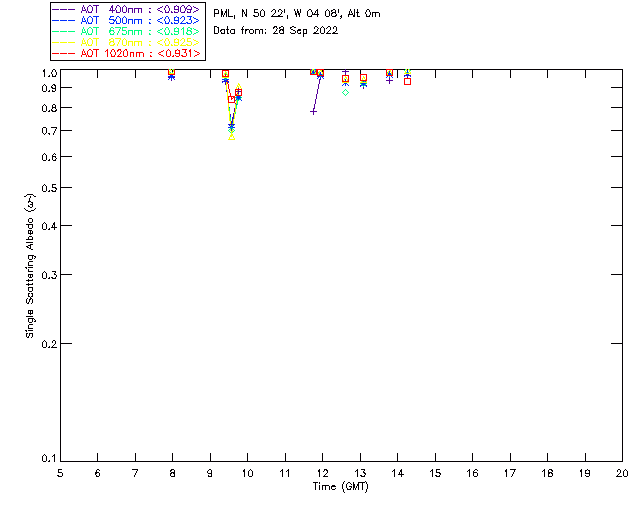Viewport: 640px width, 512px height.
Task: Click the red square marker at 13 hours
Action: (363, 78)
